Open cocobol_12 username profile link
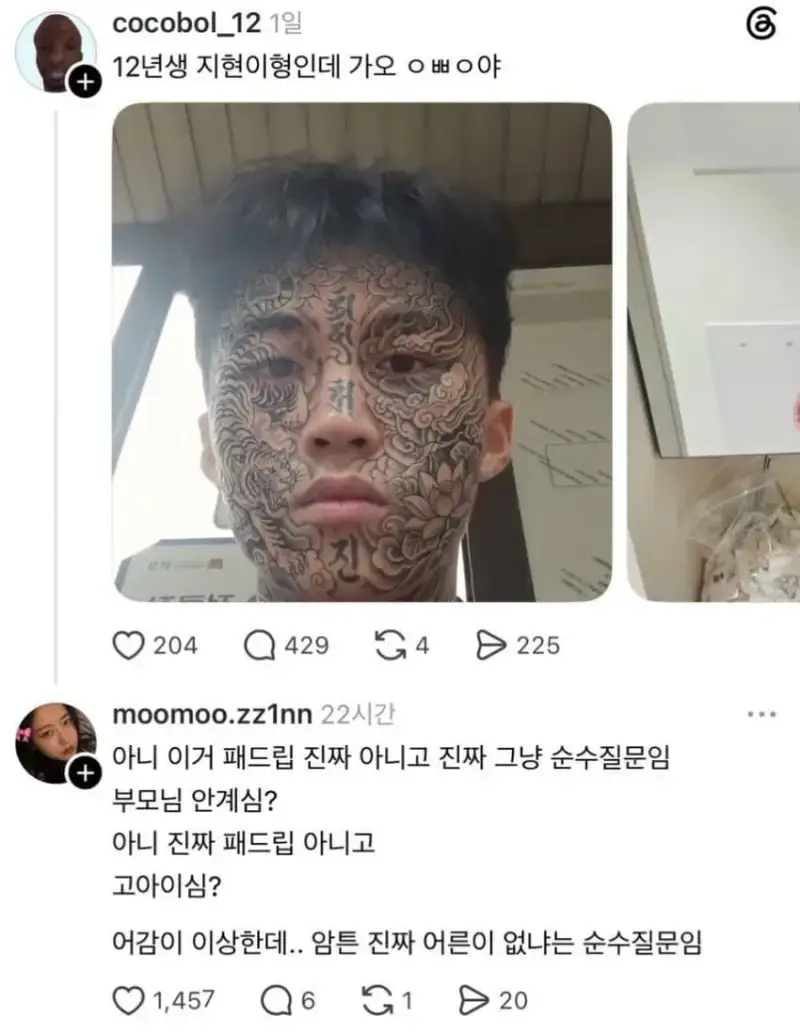 186,24
